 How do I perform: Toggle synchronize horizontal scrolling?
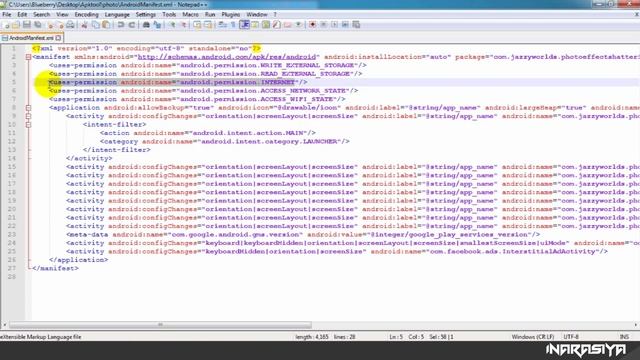coord(208,25)
